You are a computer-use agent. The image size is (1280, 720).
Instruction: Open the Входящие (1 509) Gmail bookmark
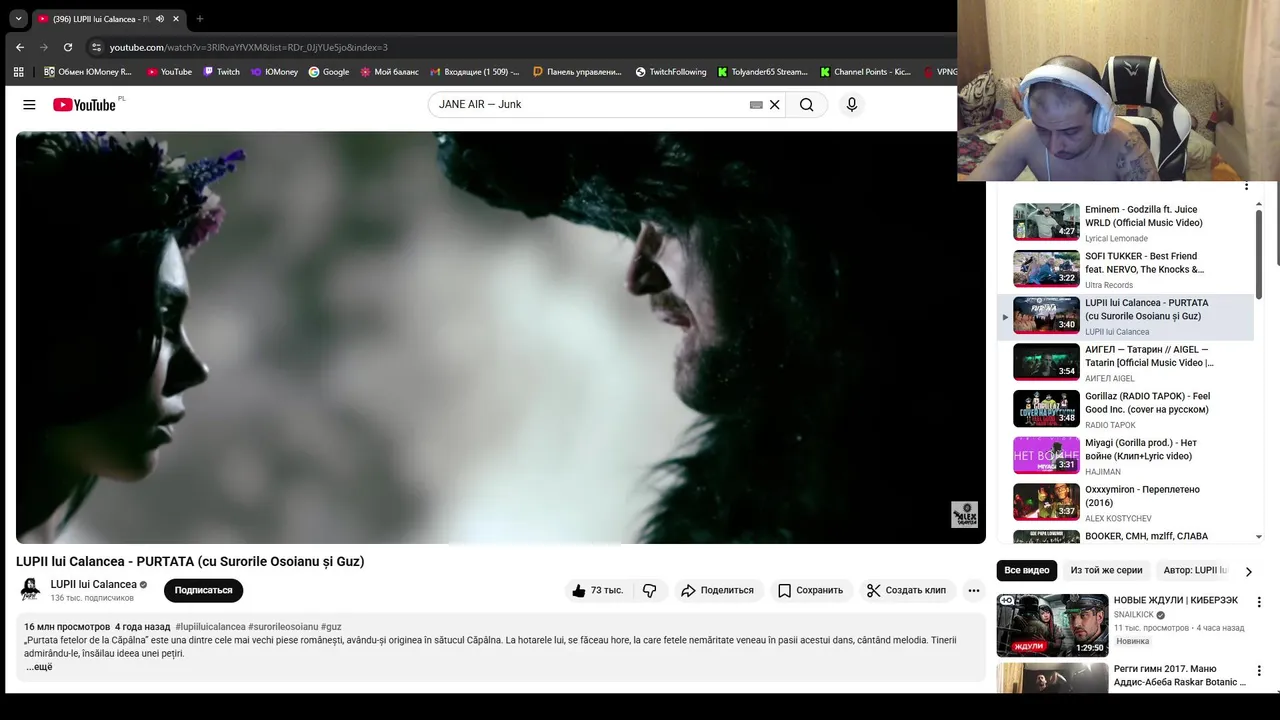(x=476, y=72)
